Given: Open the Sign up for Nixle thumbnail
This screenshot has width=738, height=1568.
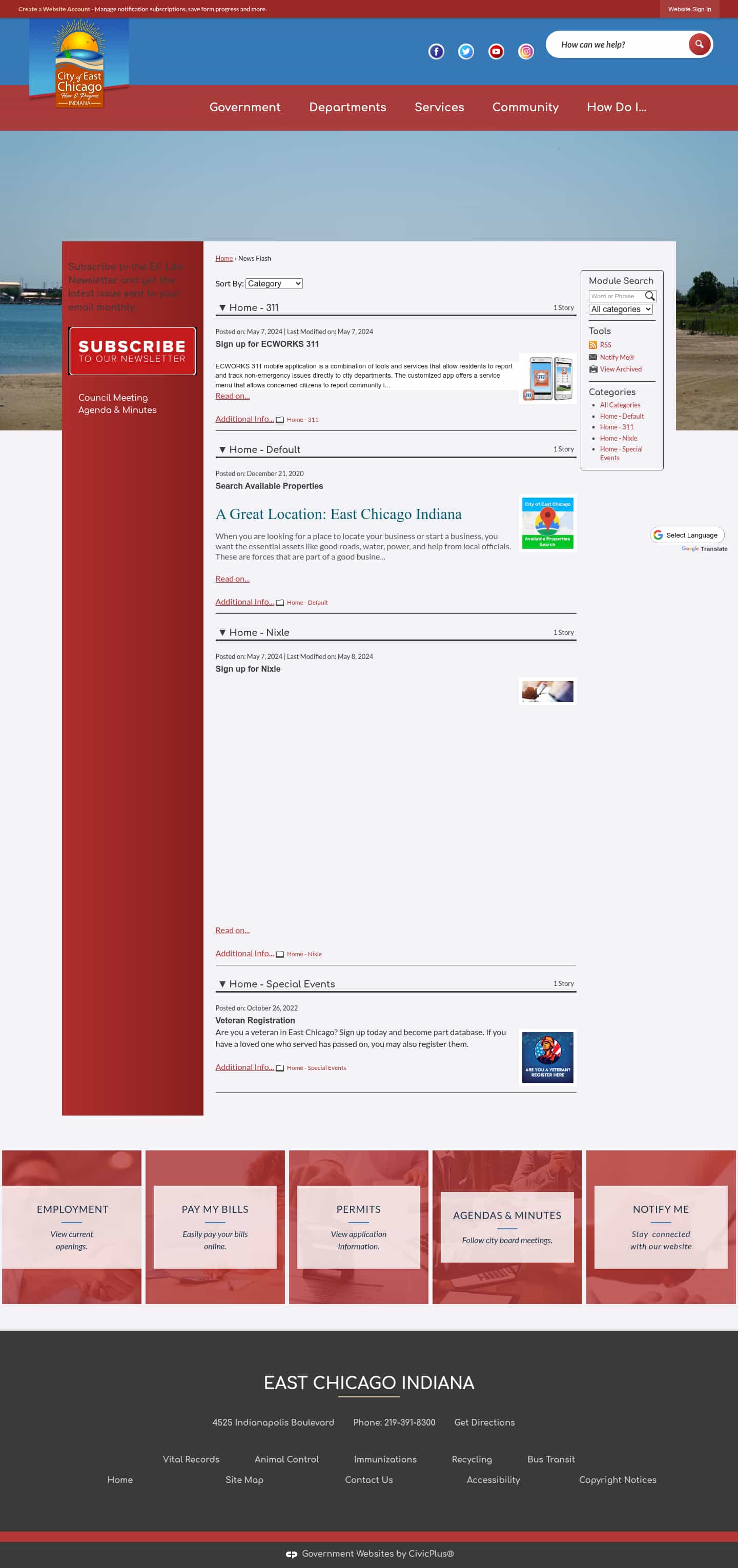Looking at the screenshot, I should tap(547, 691).
